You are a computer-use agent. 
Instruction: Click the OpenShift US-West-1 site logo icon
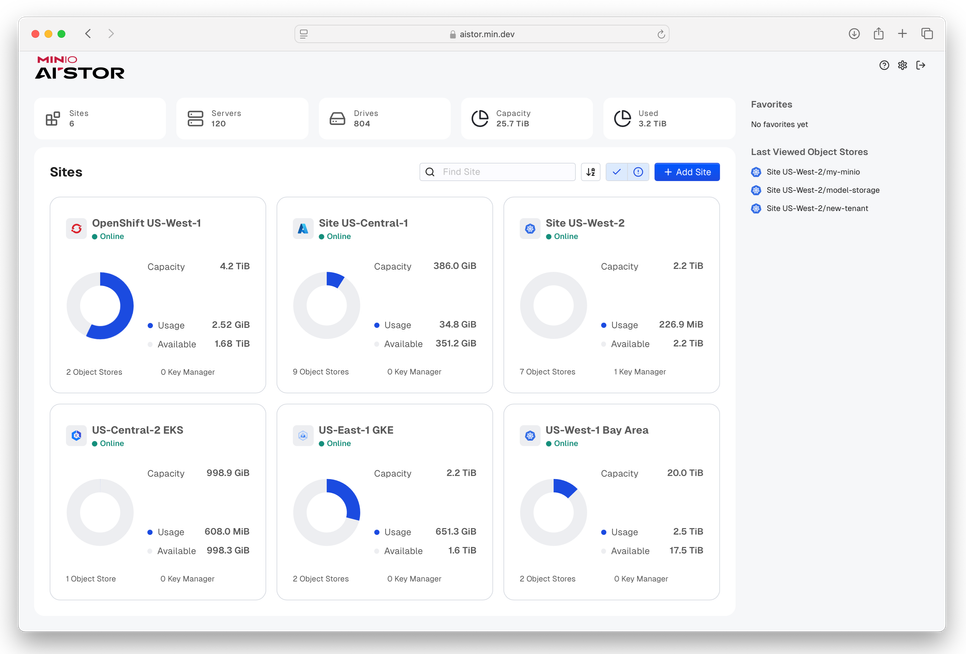pos(76,229)
